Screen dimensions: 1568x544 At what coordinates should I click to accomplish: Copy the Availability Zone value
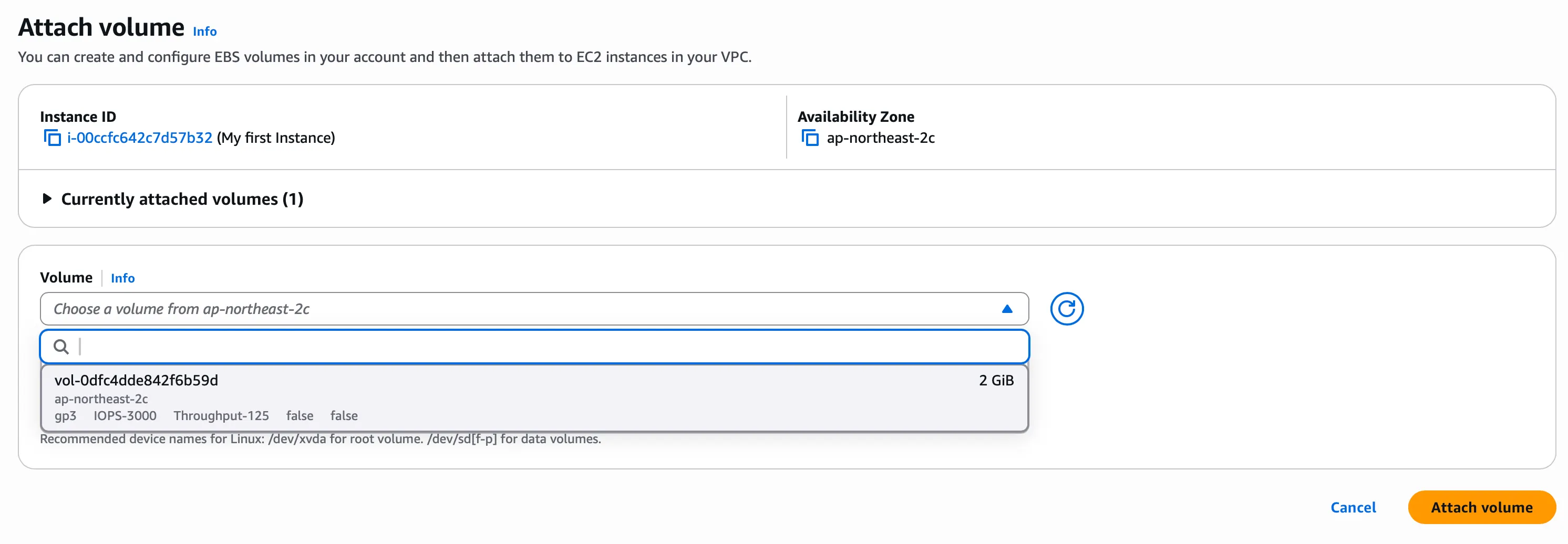[x=810, y=138]
